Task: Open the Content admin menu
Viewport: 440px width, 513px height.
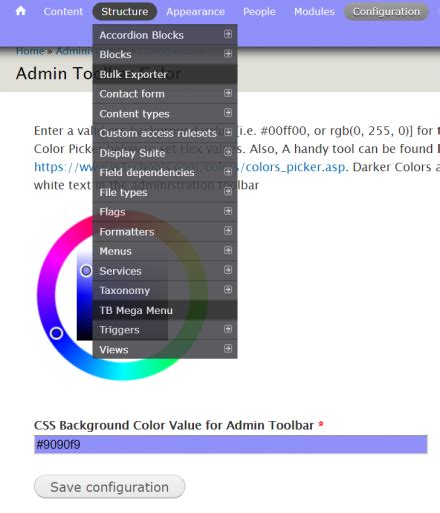Action: pyautogui.click(x=63, y=12)
